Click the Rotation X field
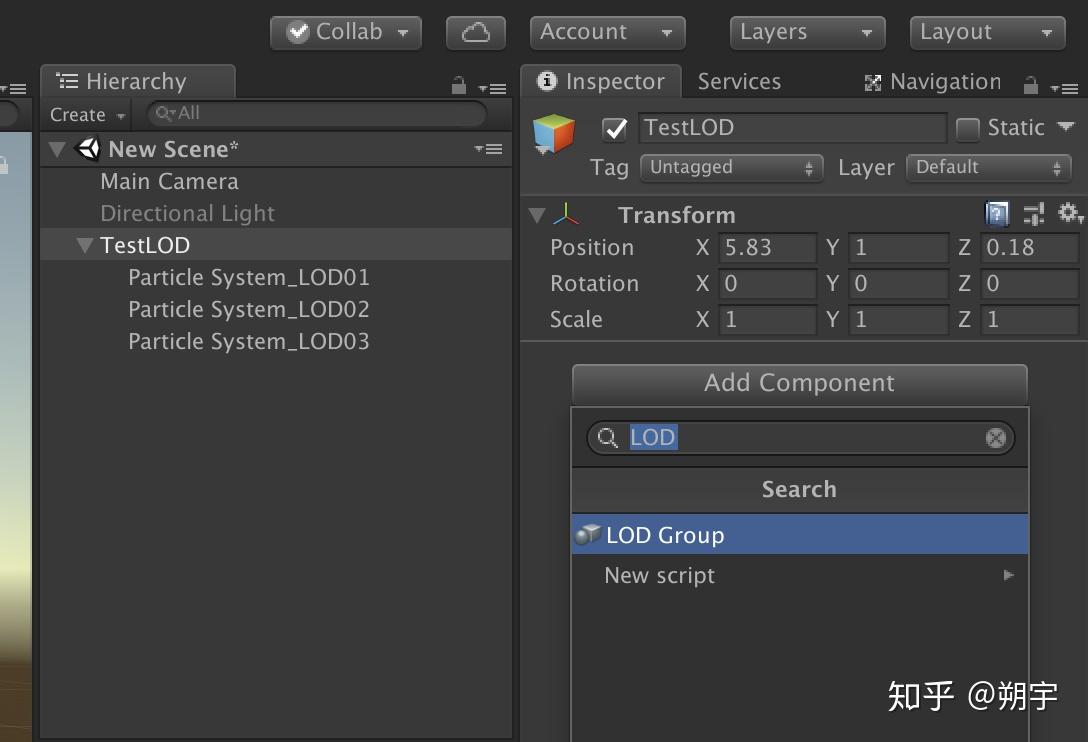Image resolution: width=1088 pixels, height=742 pixels. pyautogui.click(x=767, y=284)
